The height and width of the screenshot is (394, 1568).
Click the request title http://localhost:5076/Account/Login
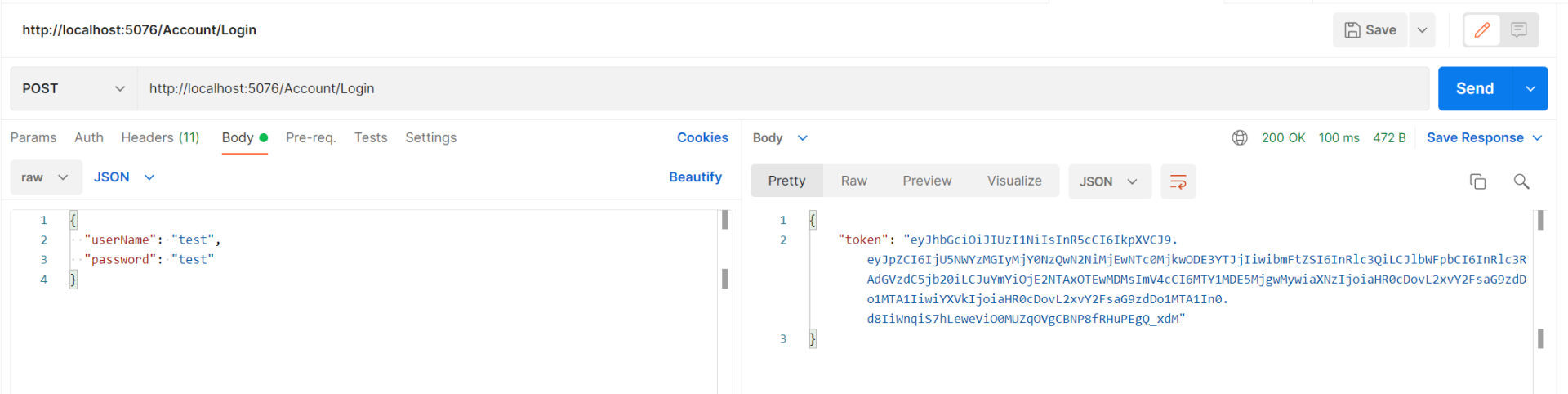[140, 30]
